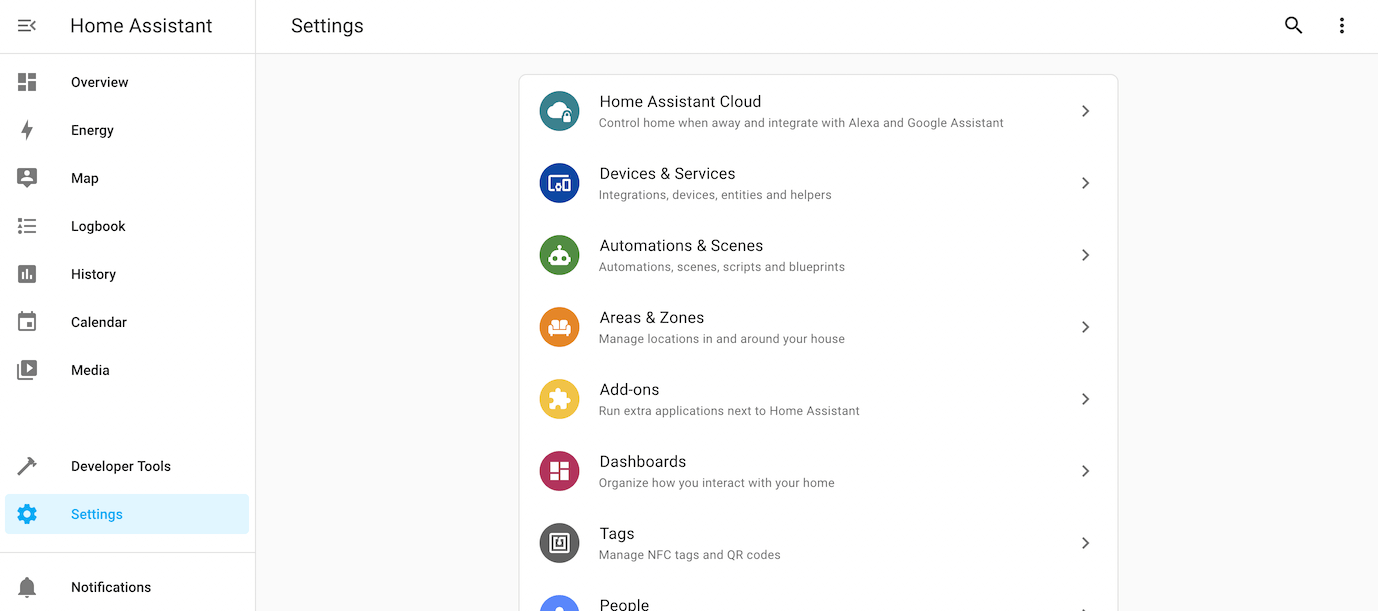The width and height of the screenshot is (1378, 611).
Task: Open the overflow three-dot menu
Action: [1342, 25]
